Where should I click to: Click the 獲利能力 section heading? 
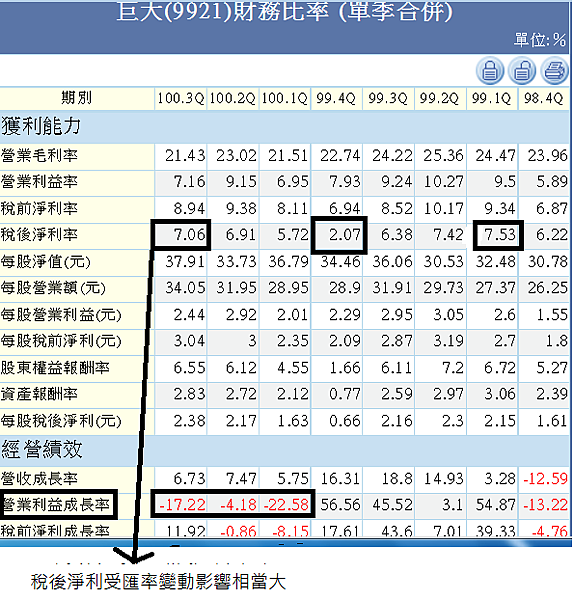click(41, 126)
